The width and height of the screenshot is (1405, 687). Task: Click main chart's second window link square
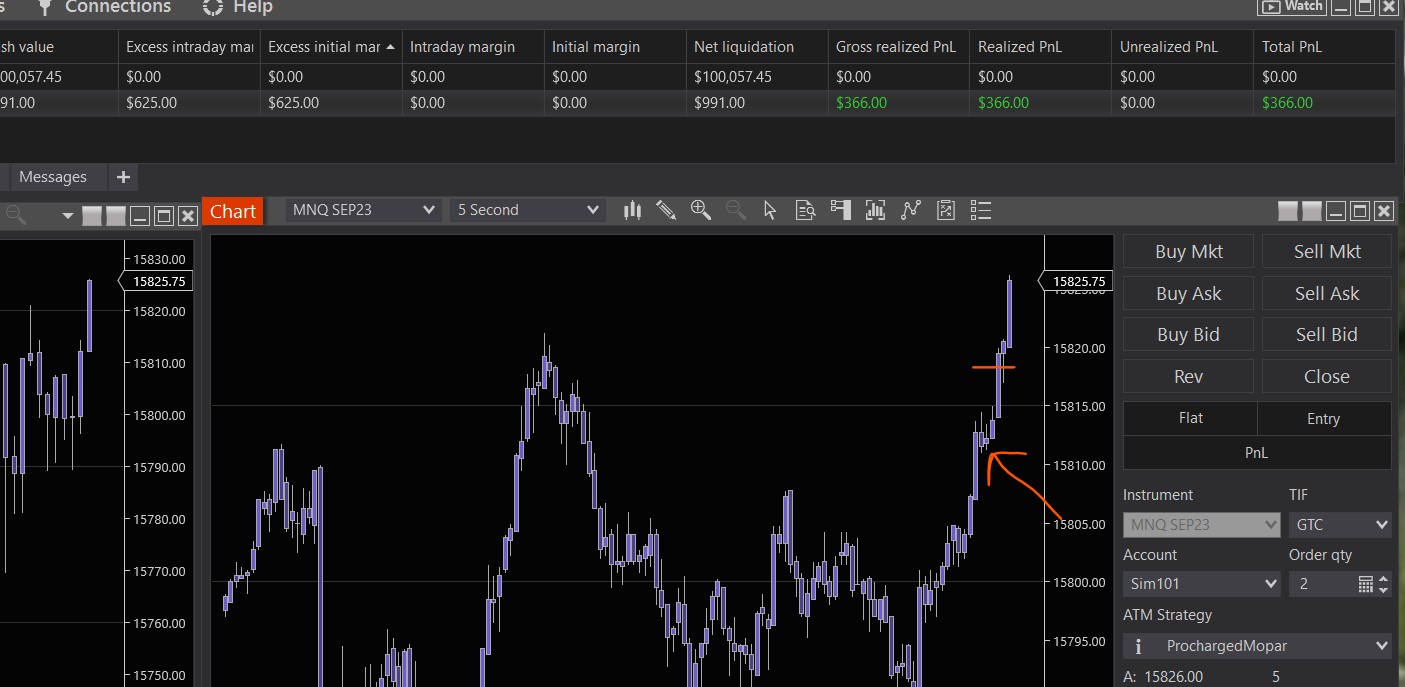[1312, 211]
